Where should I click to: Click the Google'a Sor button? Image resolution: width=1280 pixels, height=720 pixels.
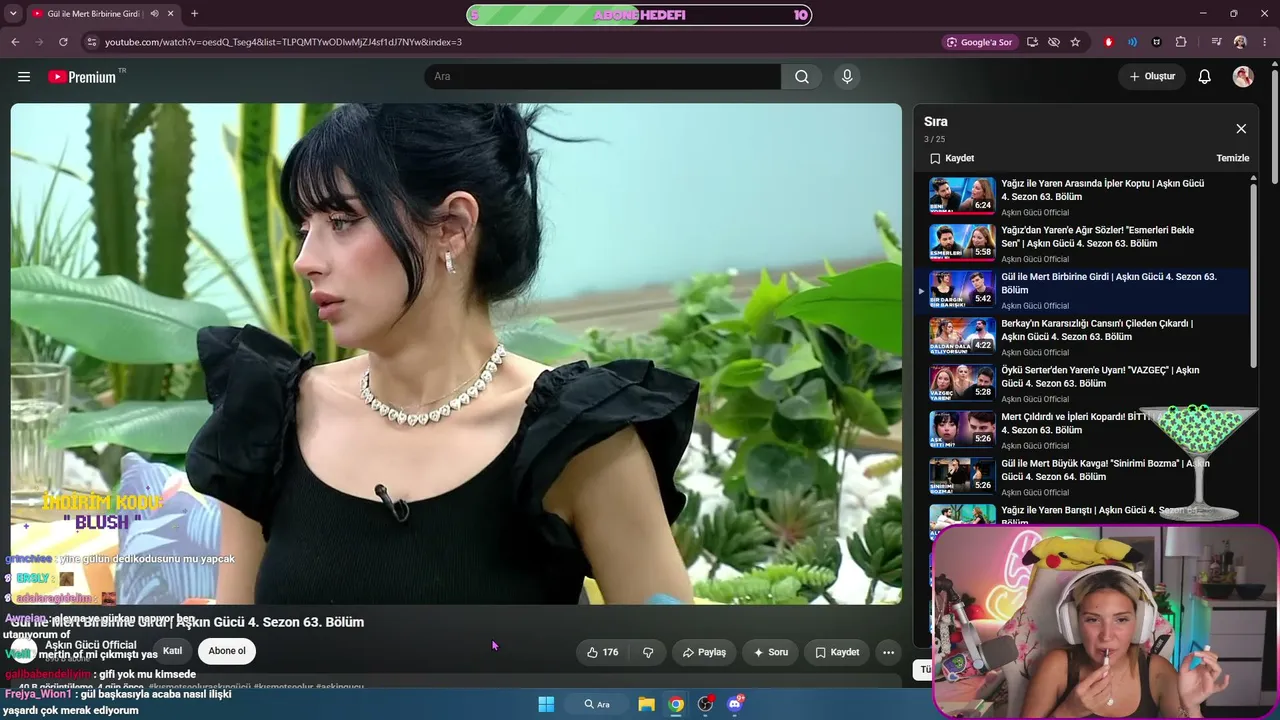click(x=980, y=42)
